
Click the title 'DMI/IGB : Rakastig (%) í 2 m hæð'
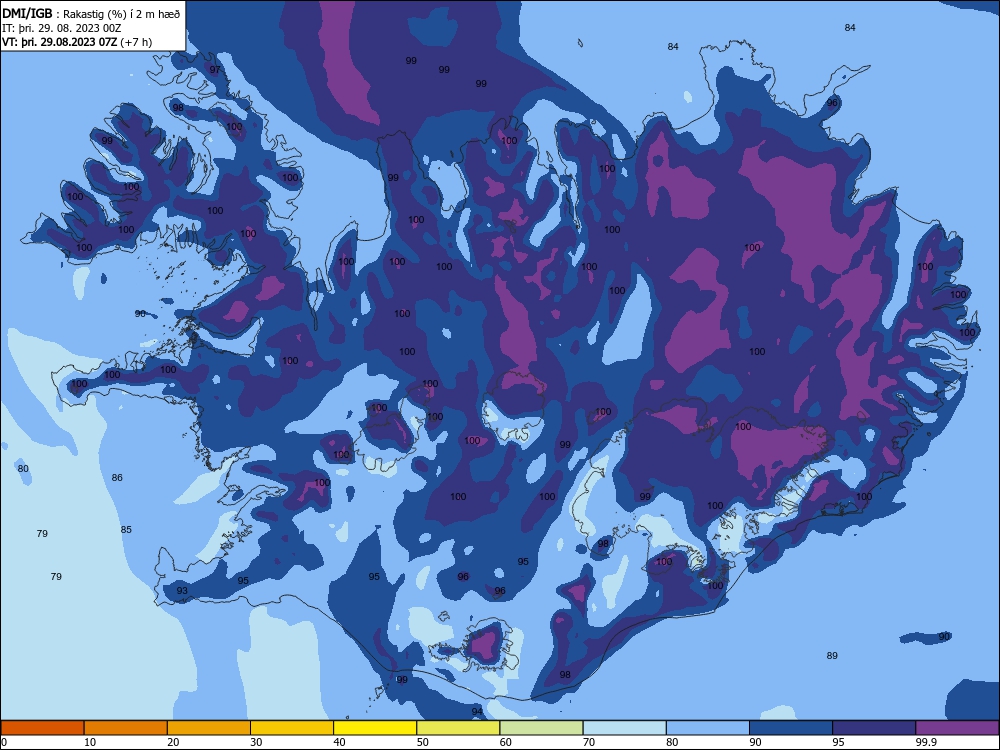click(91, 14)
